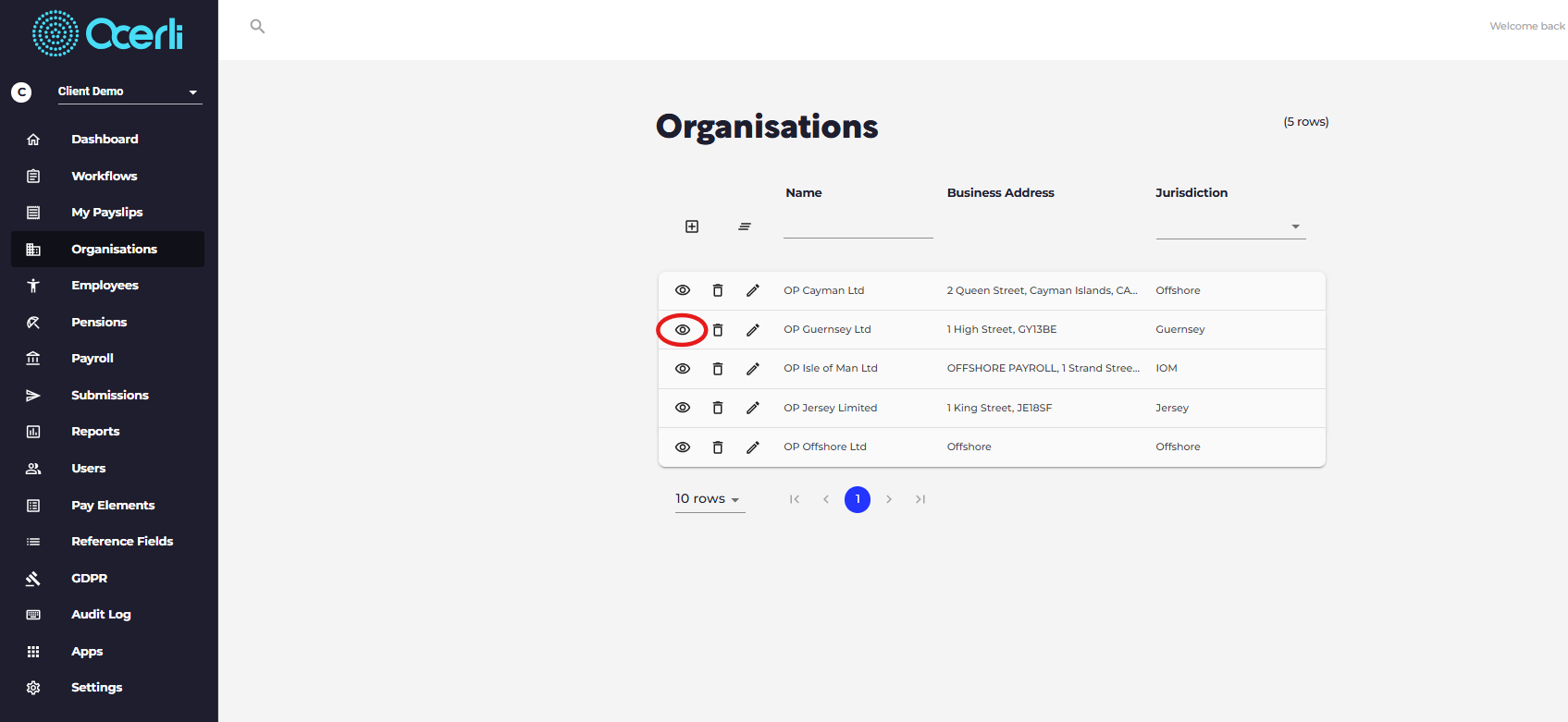Open the Jurisdiction filter dropdown
Screen dimensions: 1568x722
click(x=1230, y=226)
